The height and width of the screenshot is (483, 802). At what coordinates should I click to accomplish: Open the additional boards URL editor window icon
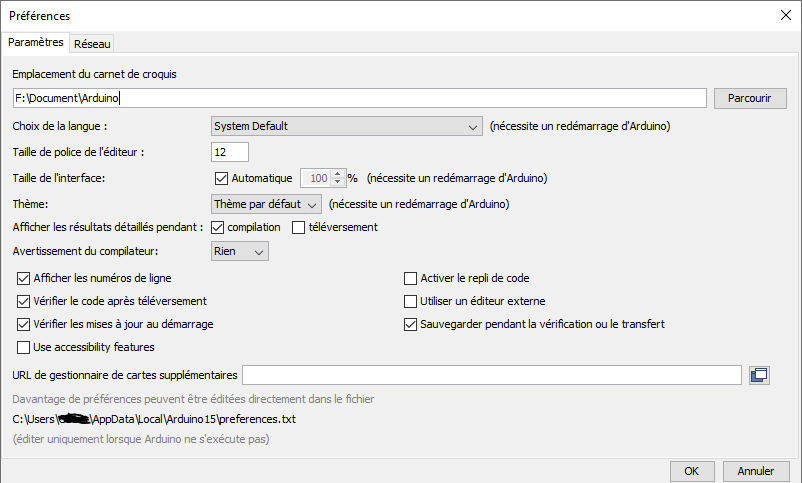[x=759, y=375]
